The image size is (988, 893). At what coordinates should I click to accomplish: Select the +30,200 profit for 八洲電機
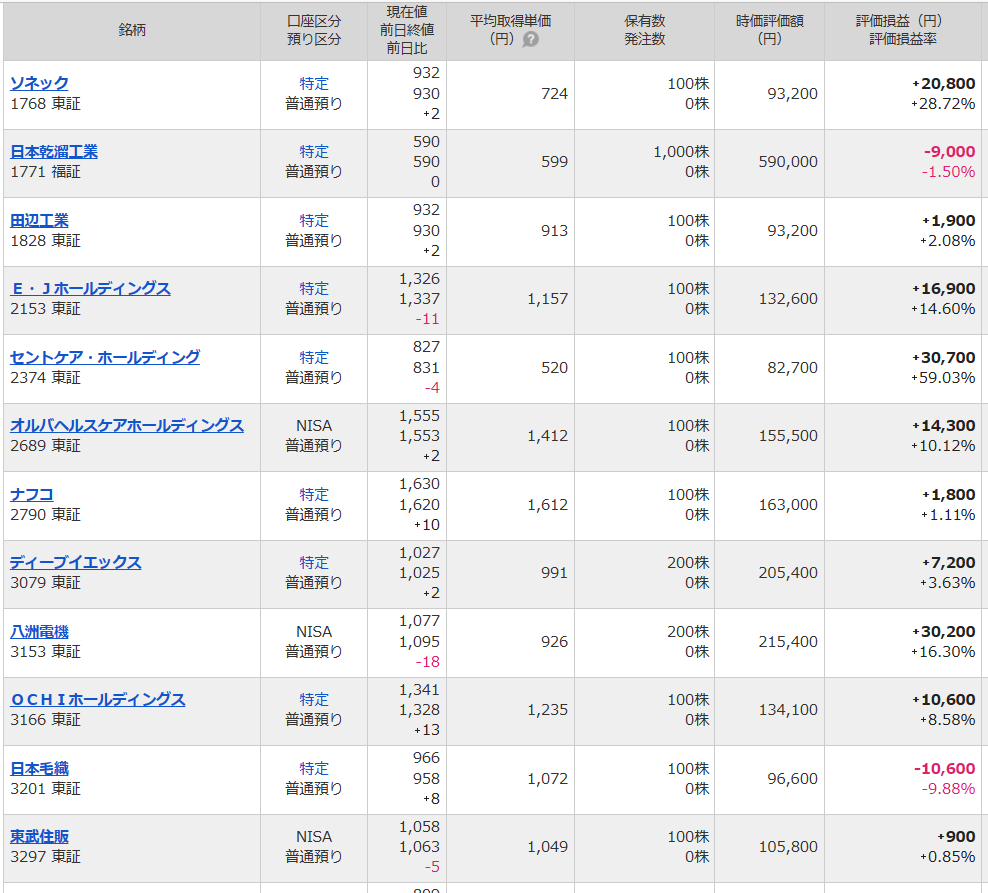point(943,631)
